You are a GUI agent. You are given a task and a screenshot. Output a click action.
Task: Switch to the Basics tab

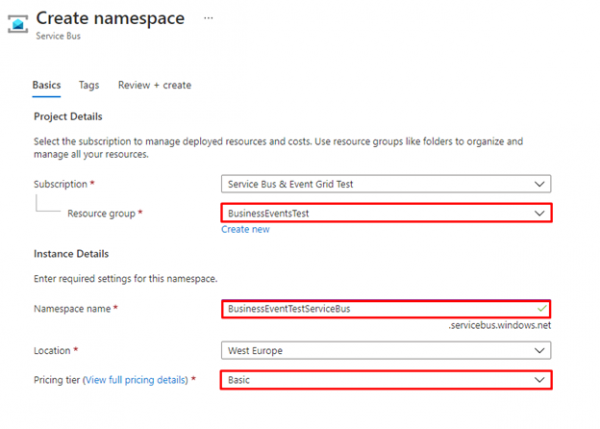(46, 85)
